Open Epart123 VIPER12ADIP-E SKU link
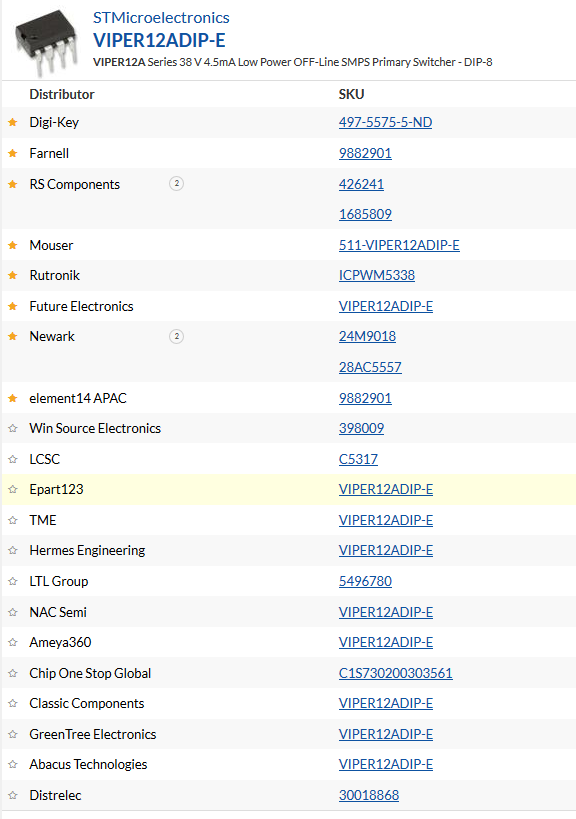Image resolution: width=576 pixels, height=819 pixels. pos(386,489)
